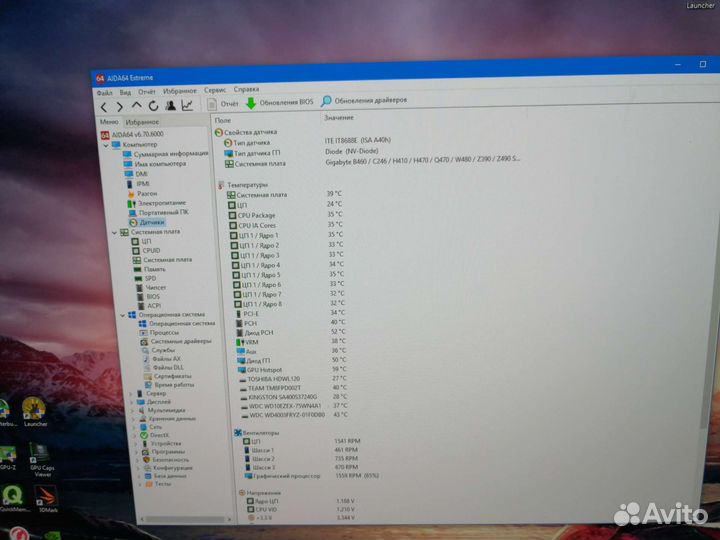This screenshot has height=540, width=720.
Task: Select Память tree item
Action: pos(150,270)
